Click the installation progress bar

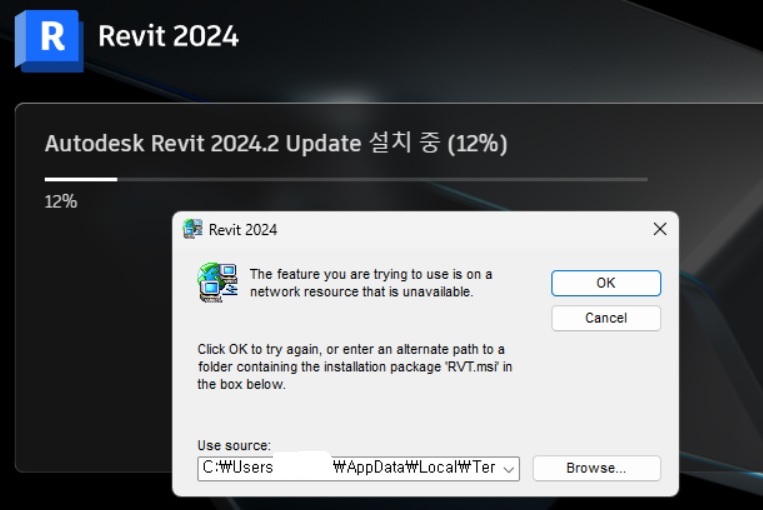pos(346,180)
